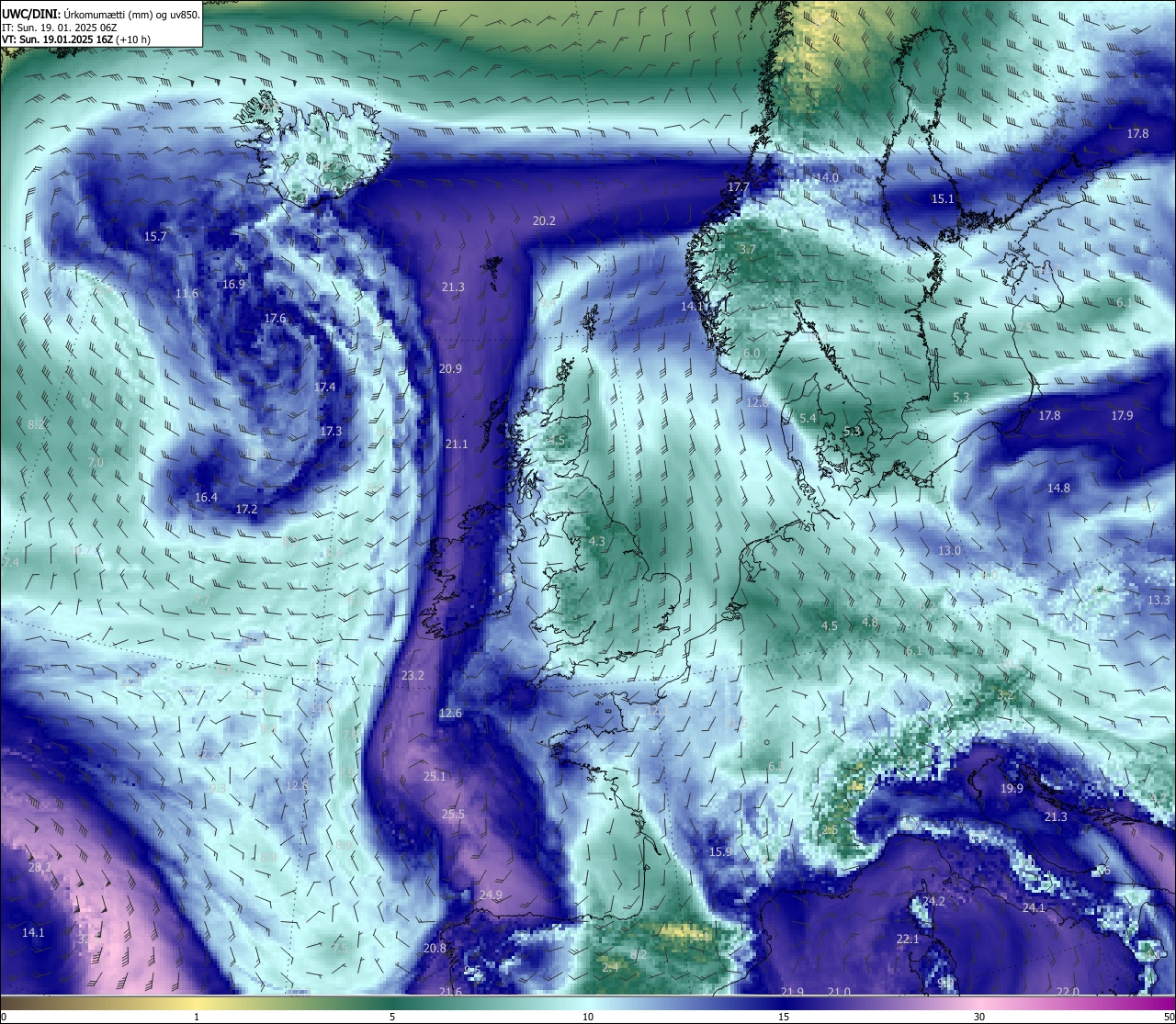Select the 28.2 value at lower left
The image size is (1176, 1024).
40,867
